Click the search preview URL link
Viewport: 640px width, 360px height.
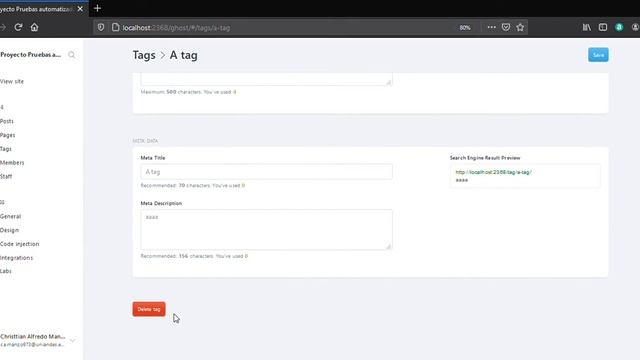(x=493, y=172)
